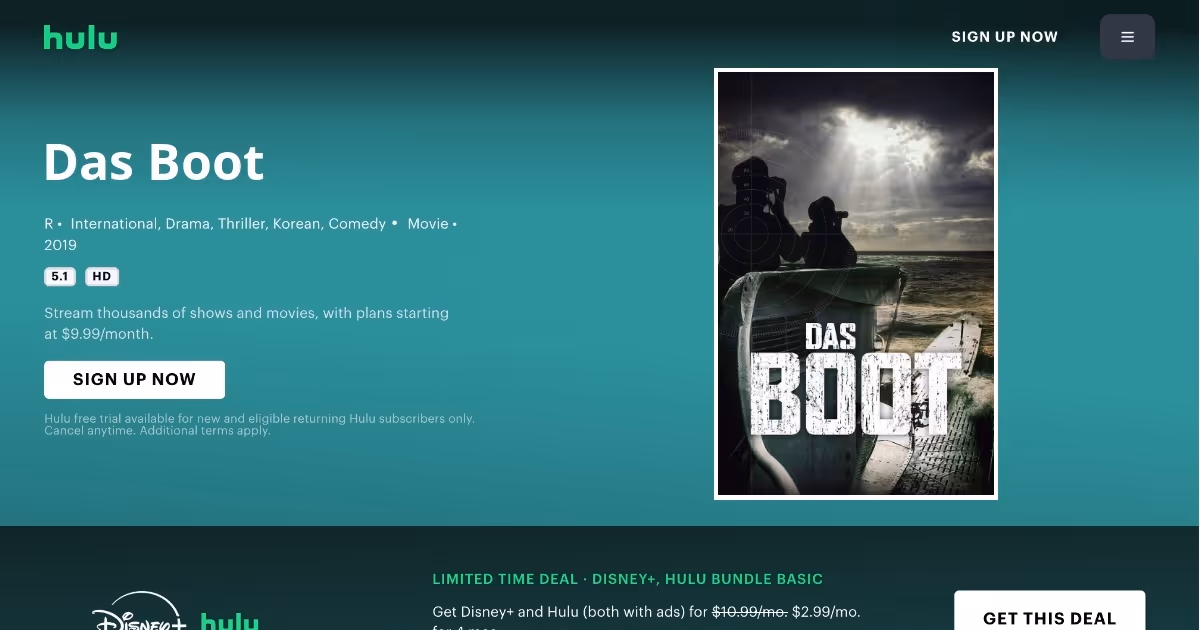Click the Movie label in metadata
Screen dimensions: 1200x630
[428, 224]
